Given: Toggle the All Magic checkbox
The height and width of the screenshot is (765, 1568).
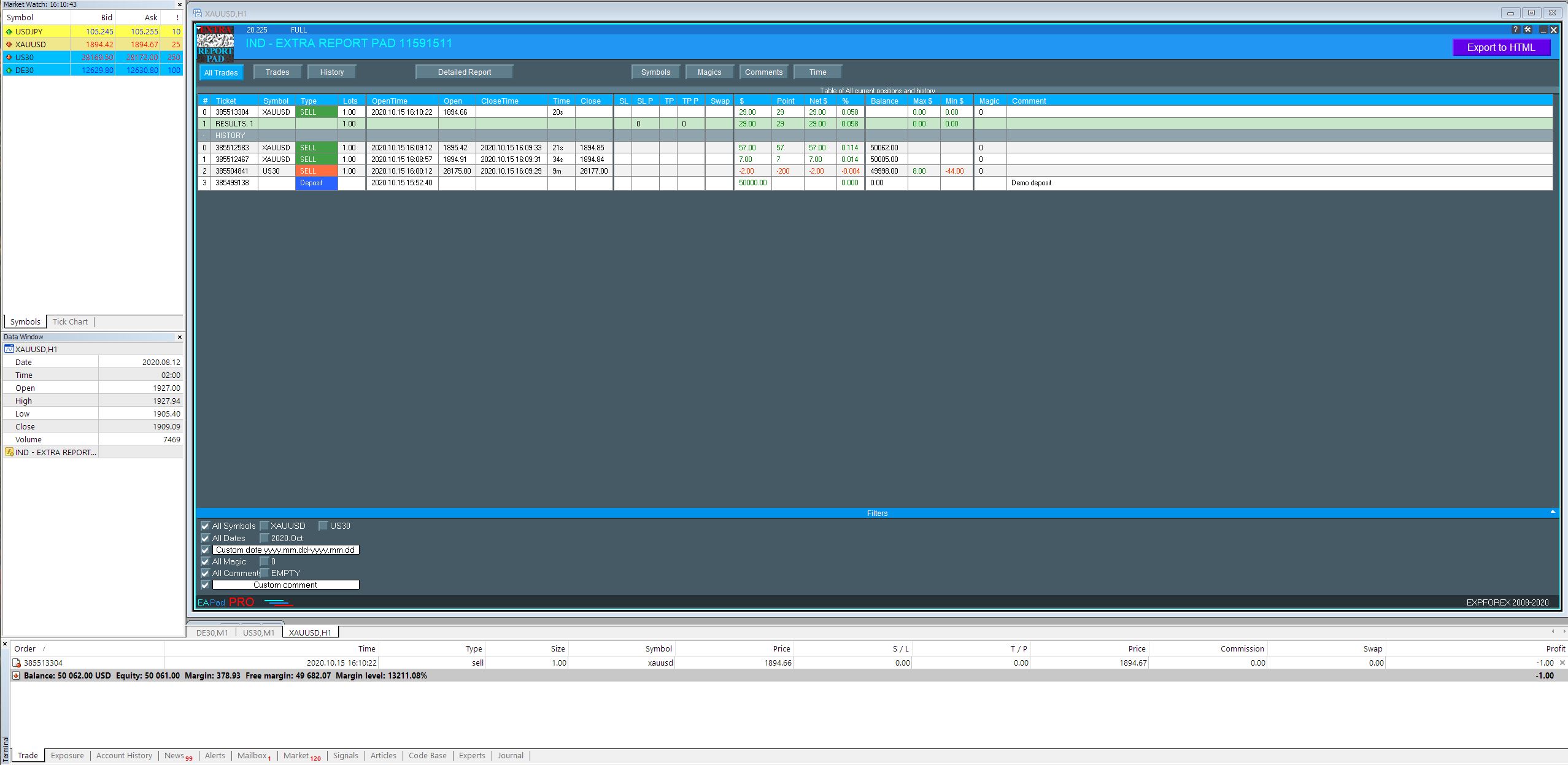Looking at the screenshot, I should coord(205,561).
